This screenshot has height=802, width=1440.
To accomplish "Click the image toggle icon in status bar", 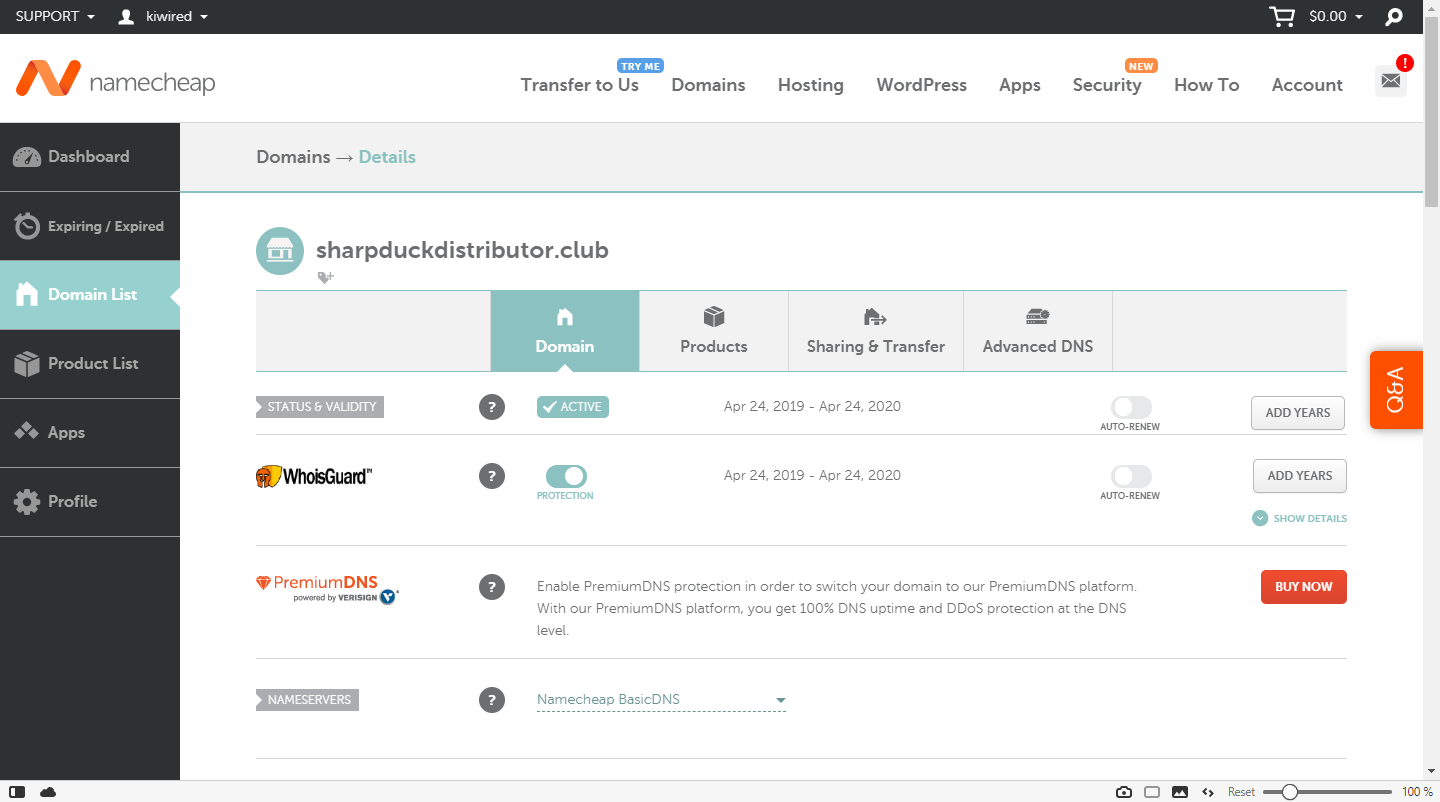I will point(1180,792).
